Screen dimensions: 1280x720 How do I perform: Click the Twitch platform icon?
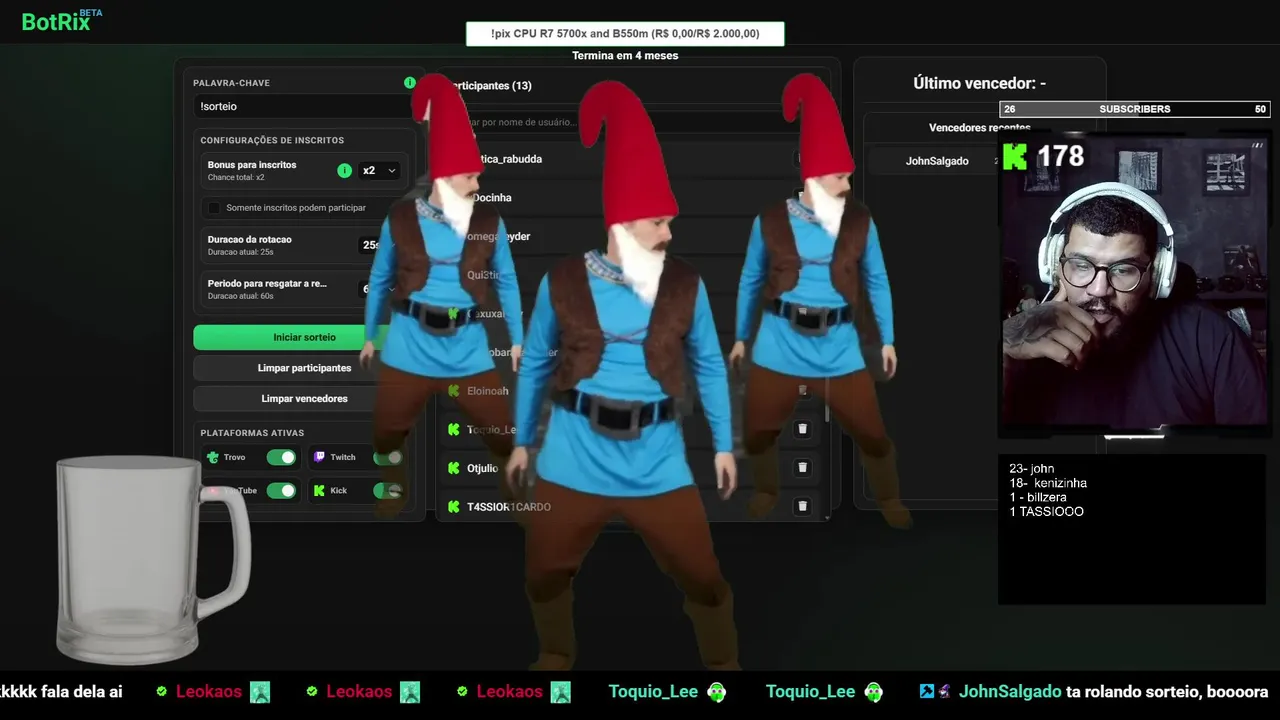tap(319, 457)
